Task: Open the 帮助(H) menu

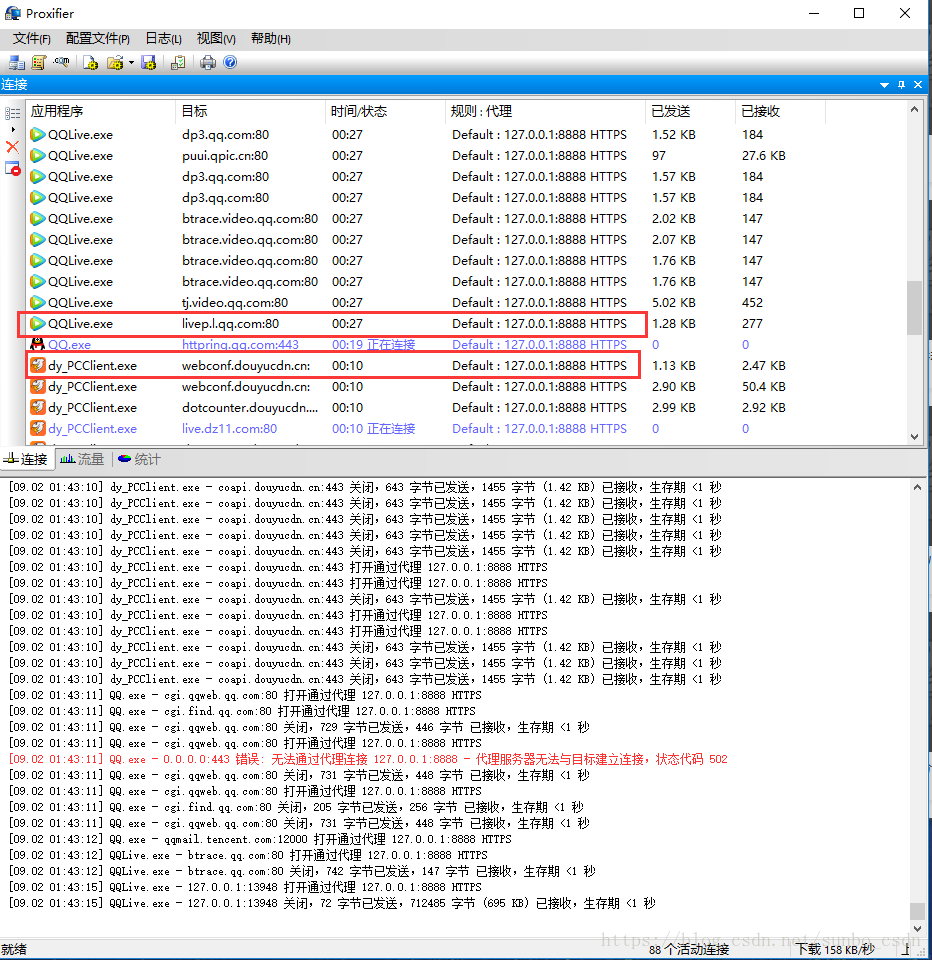Action: coord(271,39)
